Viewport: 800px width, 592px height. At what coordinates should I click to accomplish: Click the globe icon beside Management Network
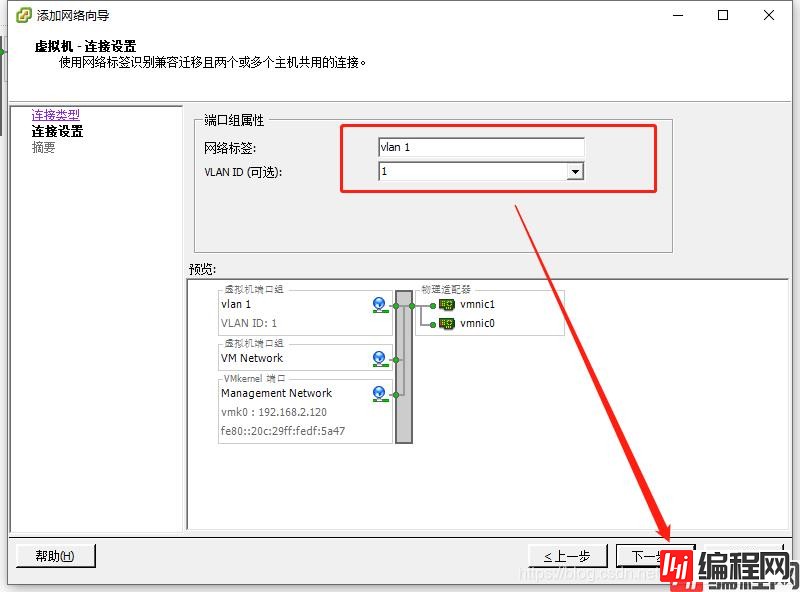pos(378,392)
